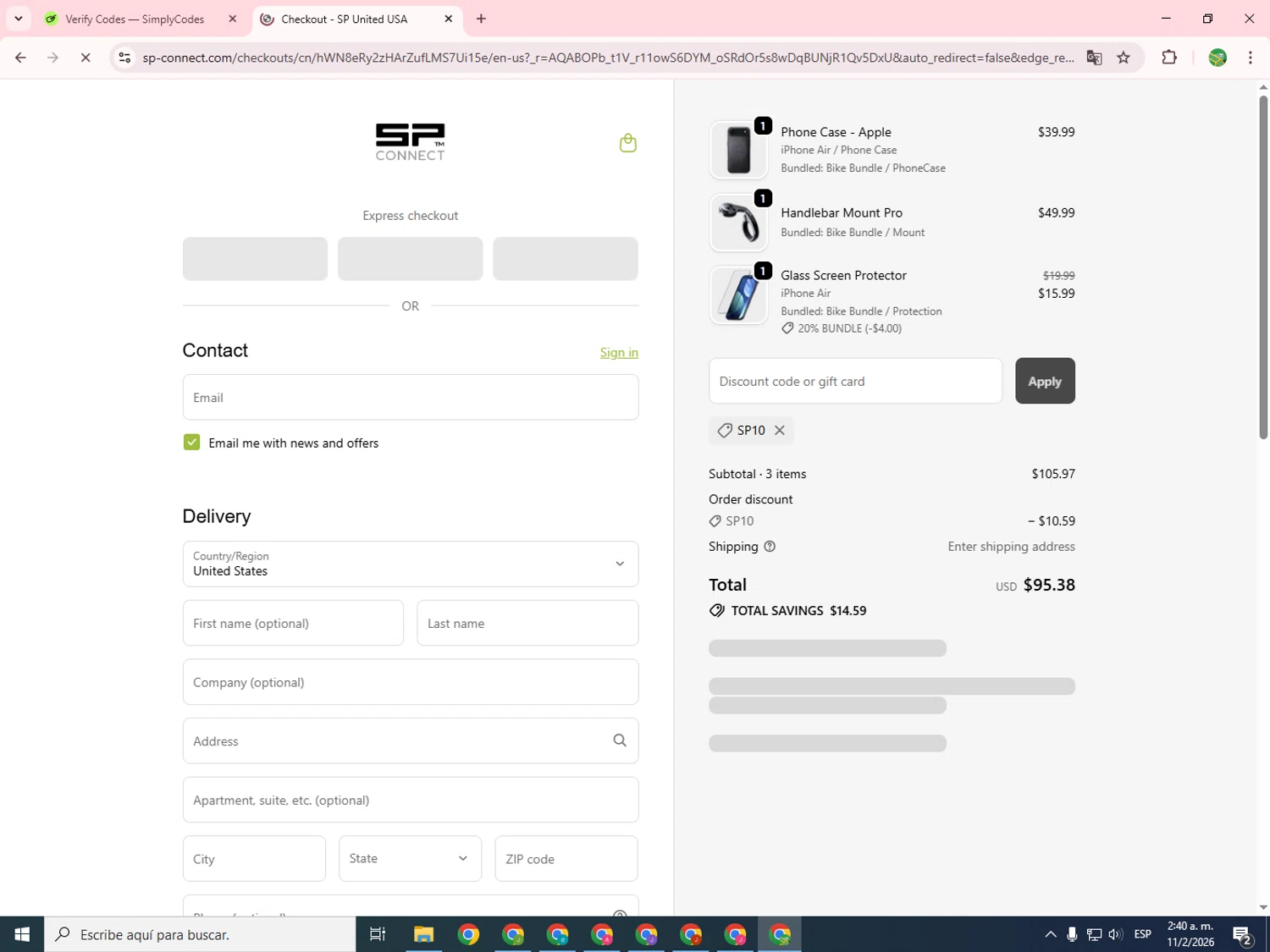Apply the discount code button
Viewport: 1270px width, 952px height.
click(1045, 381)
